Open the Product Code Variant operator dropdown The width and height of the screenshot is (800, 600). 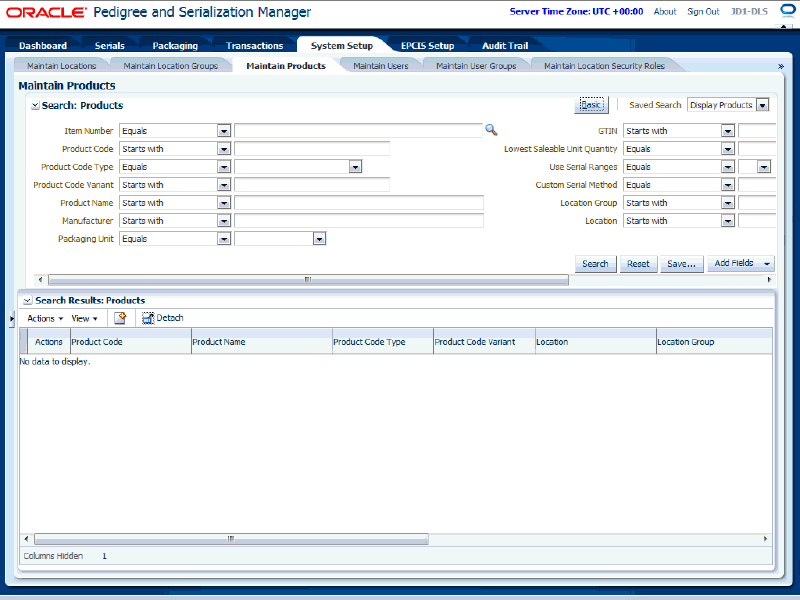(224, 185)
